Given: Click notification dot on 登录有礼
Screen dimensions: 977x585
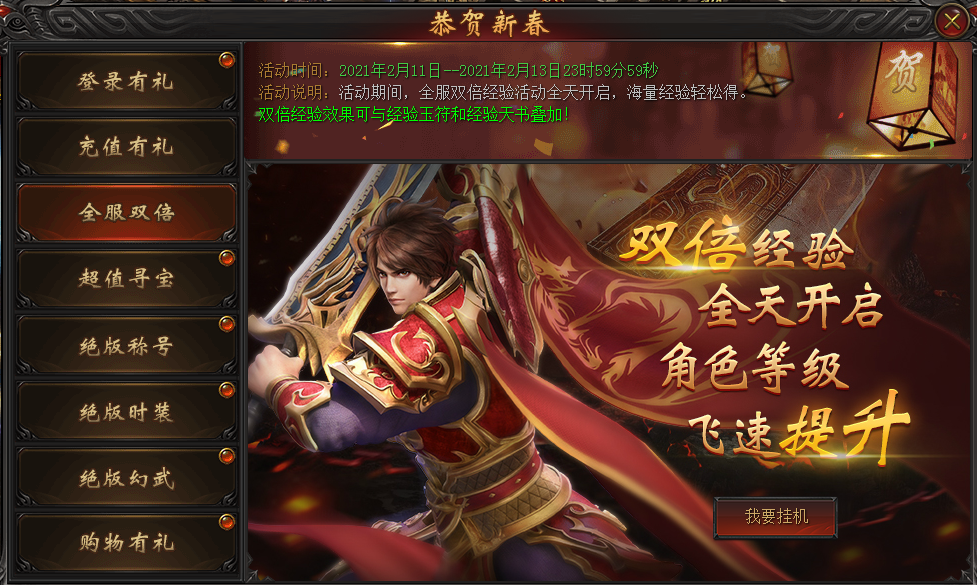Looking at the screenshot, I should click(x=227, y=60).
